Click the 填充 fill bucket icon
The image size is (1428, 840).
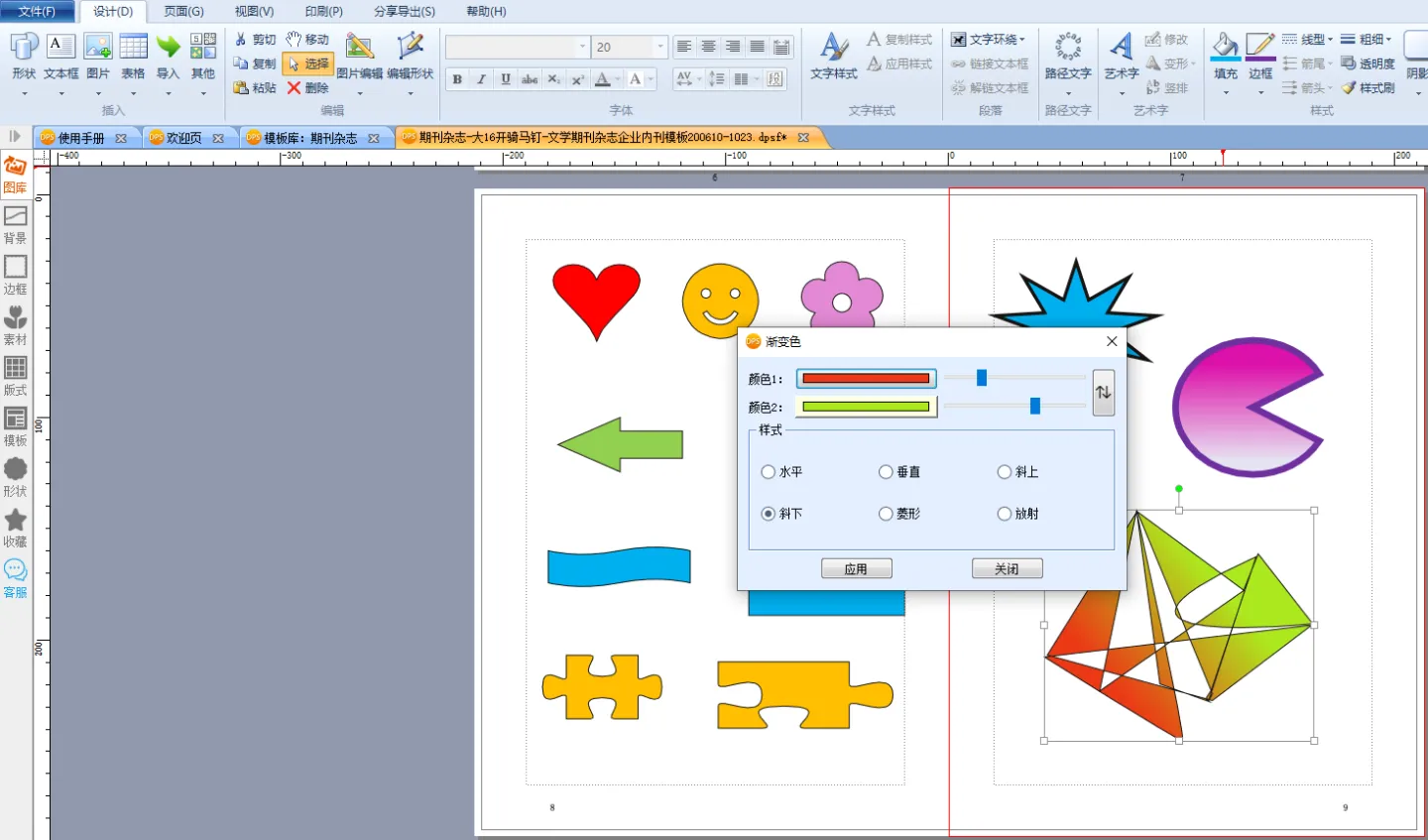click(x=1226, y=47)
